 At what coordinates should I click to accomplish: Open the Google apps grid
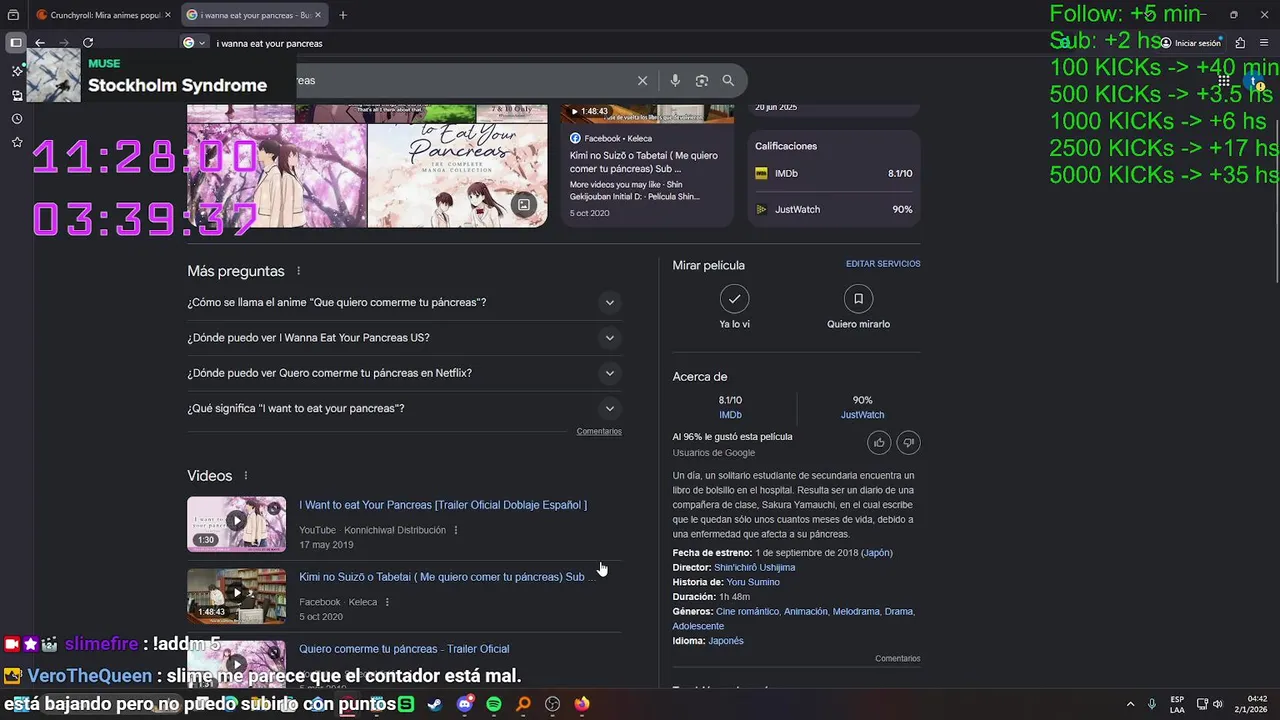[1223, 81]
